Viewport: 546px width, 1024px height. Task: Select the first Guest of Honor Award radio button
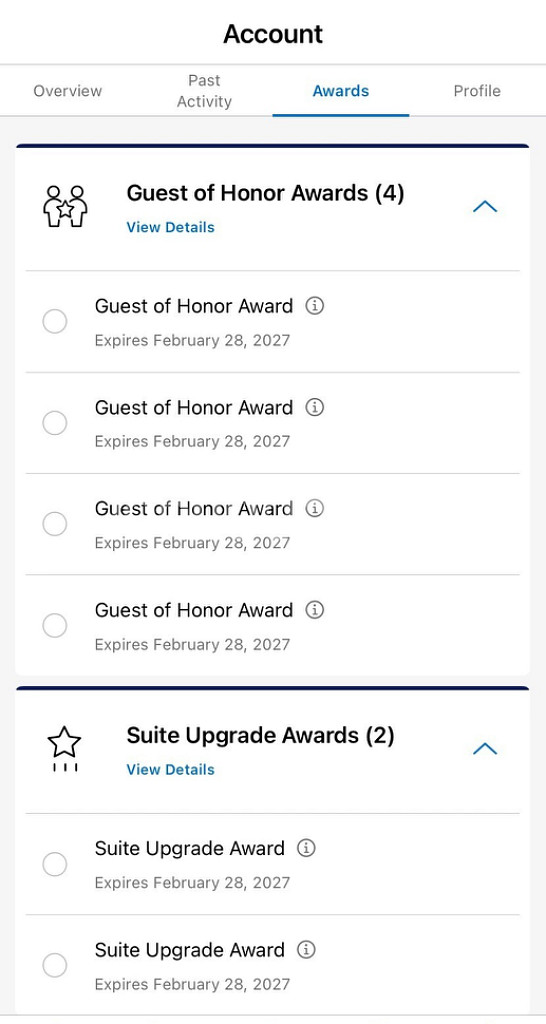pyautogui.click(x=55, y=321)
